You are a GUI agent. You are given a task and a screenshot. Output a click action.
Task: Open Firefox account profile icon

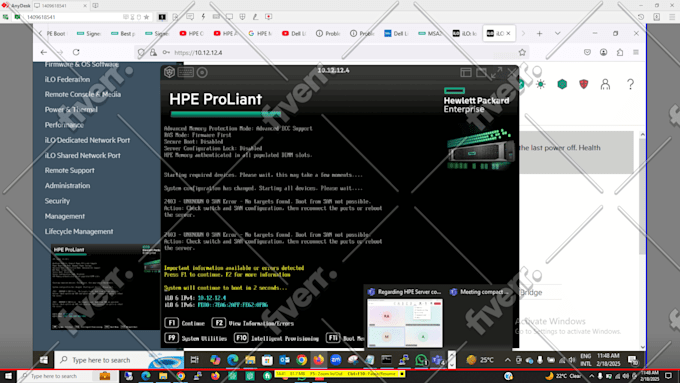(x=603, y=52)
